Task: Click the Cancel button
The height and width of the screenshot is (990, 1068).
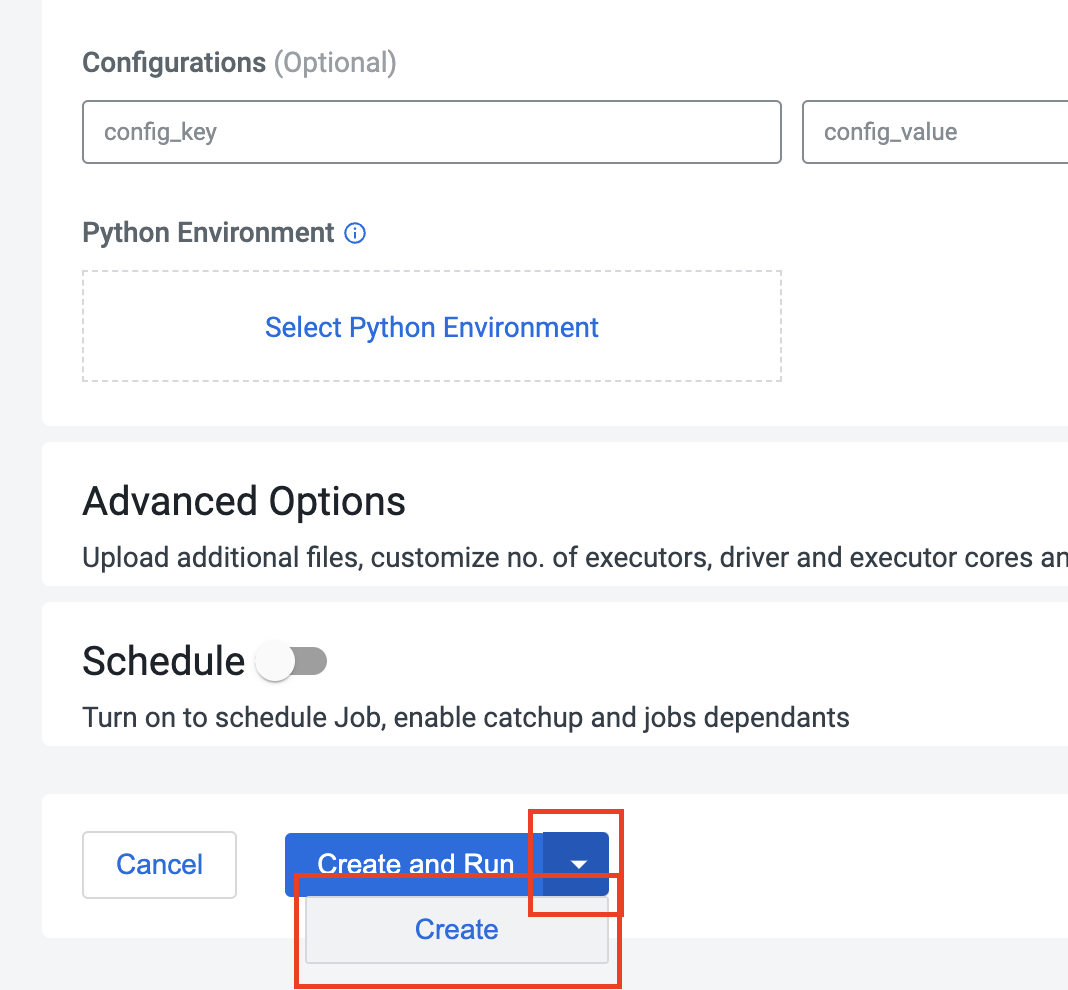Action: pos(159,864)
